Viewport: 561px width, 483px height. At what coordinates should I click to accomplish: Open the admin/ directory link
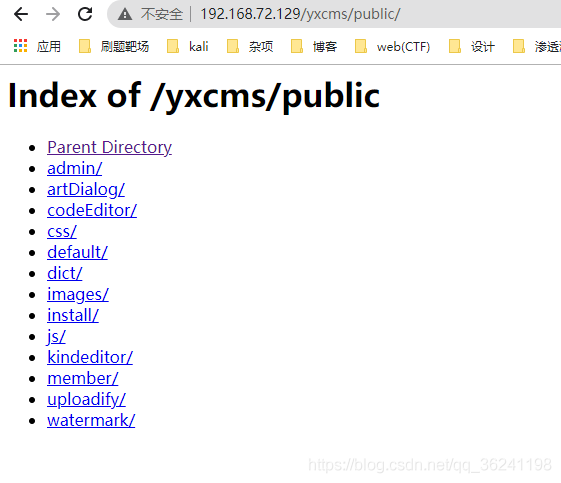(74, 169)
